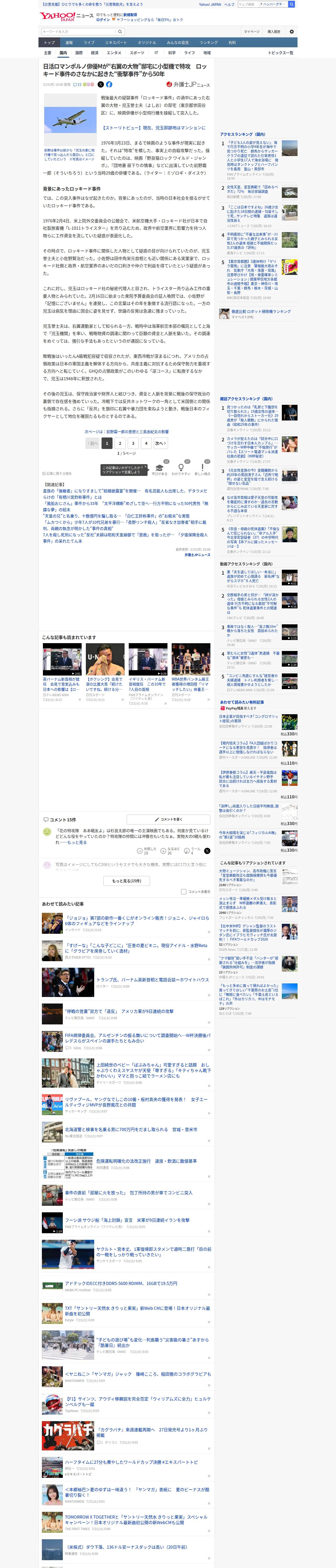The image size is (336, 1568).
Task: Click the top-bar web search field
Action: click(x=248, y=4)
